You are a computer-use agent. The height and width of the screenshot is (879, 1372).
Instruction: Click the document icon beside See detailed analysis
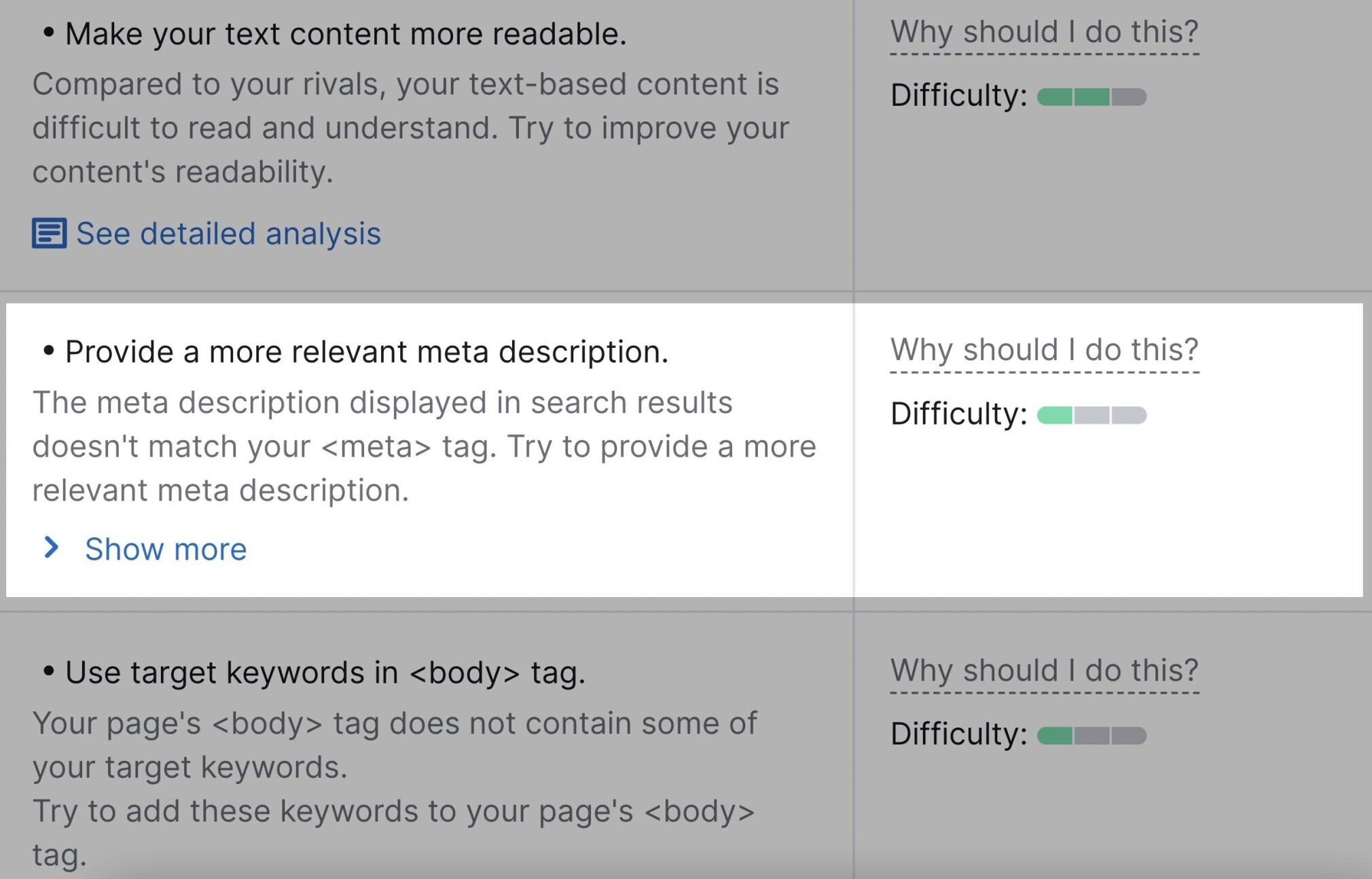tap(49, 234)
